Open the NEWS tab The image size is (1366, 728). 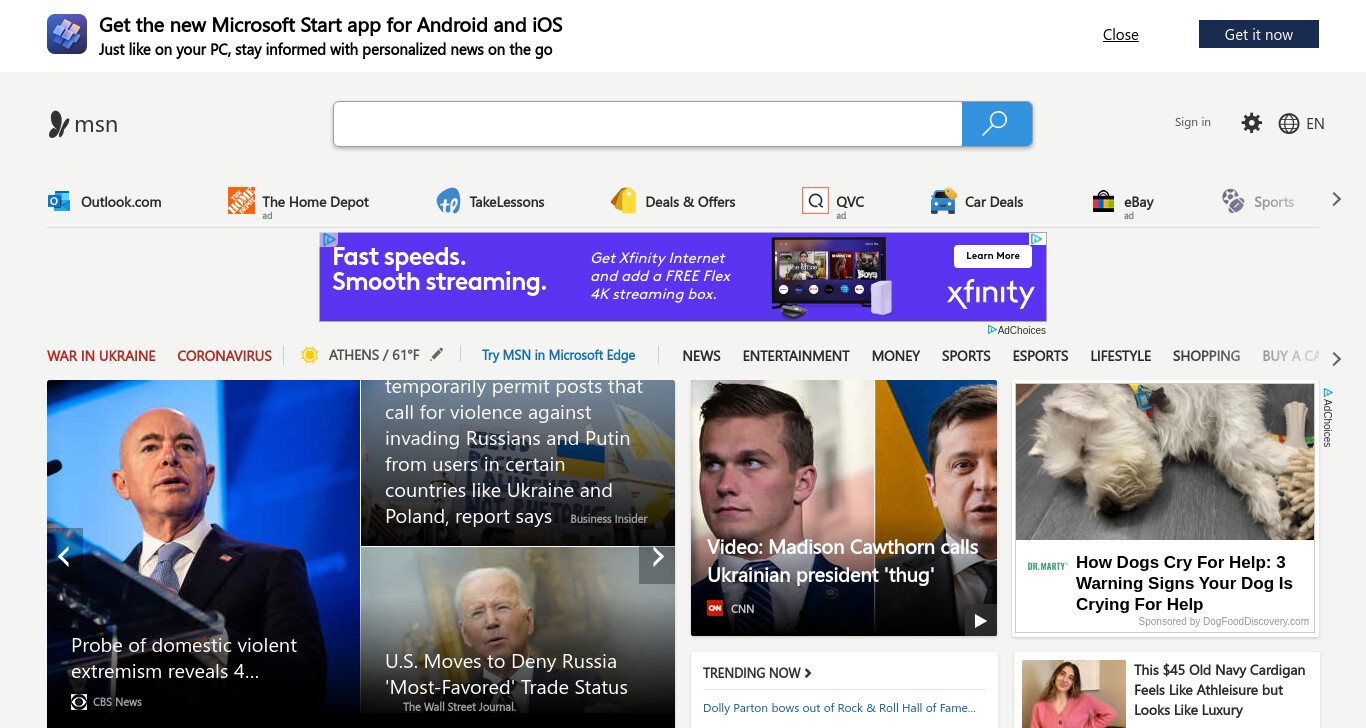701,355
